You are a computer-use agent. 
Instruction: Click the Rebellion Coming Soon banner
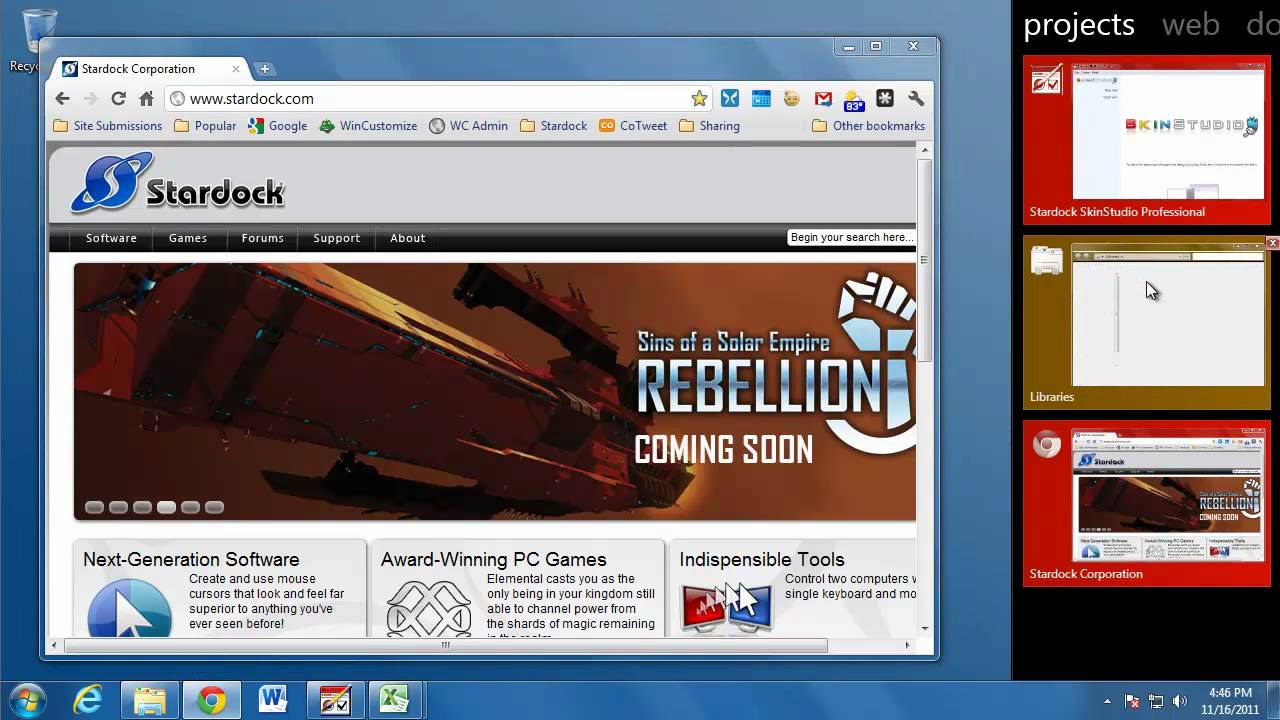point(495,392)
